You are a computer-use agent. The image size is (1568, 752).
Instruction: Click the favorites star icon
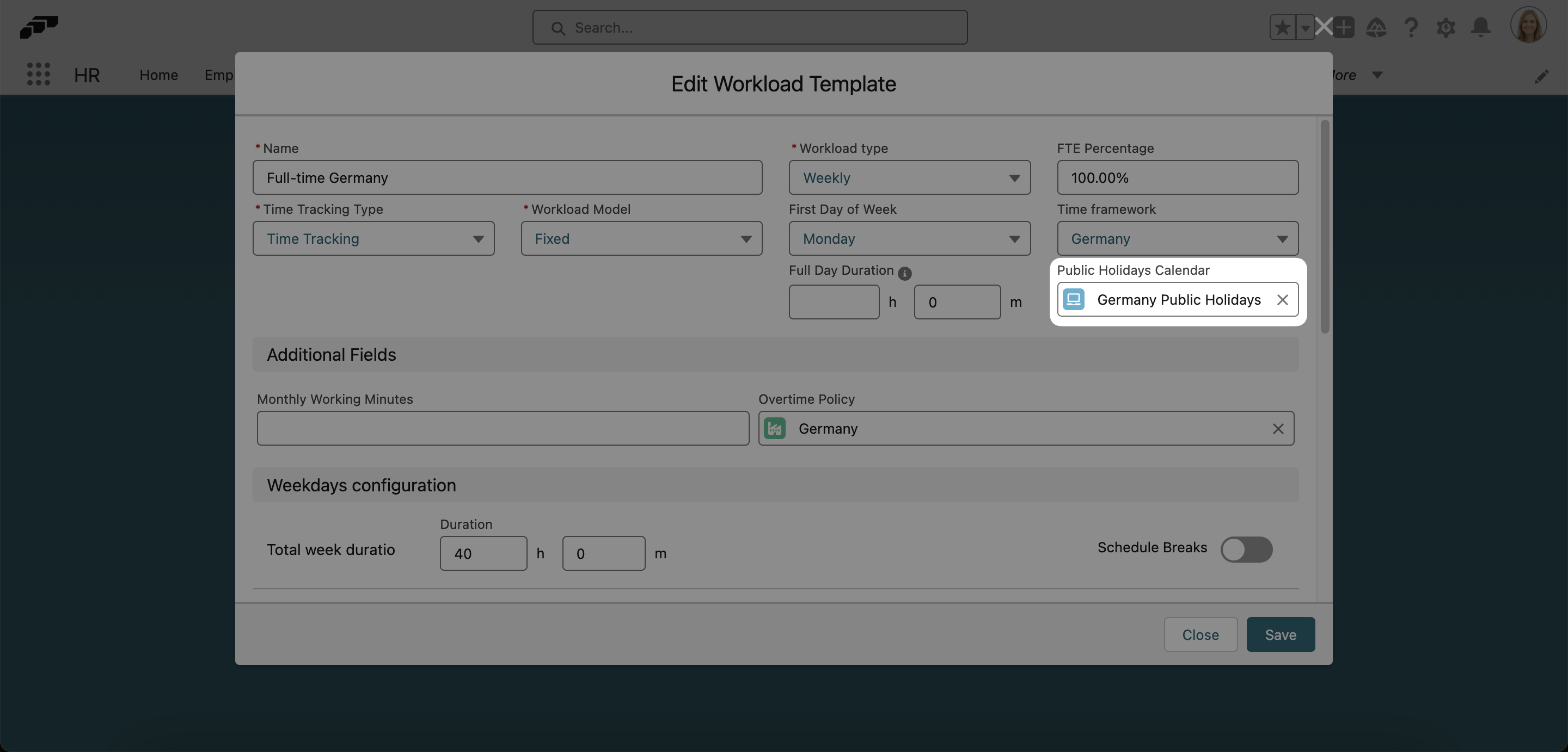[1282, 27]
